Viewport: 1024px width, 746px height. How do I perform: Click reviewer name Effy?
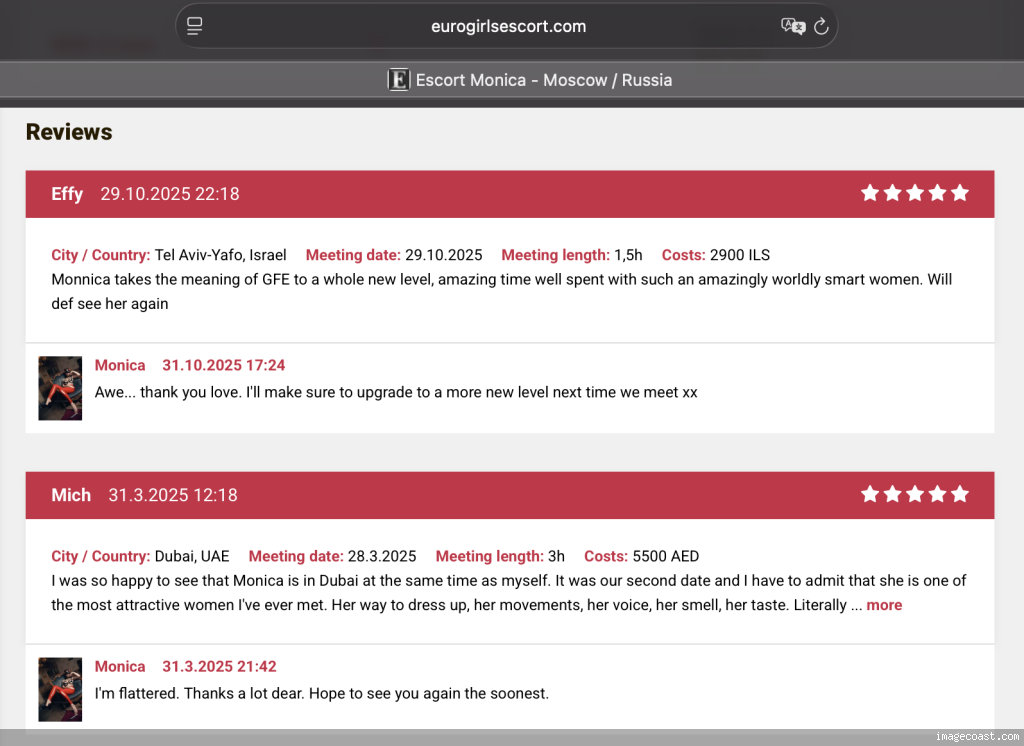point(67,194)
